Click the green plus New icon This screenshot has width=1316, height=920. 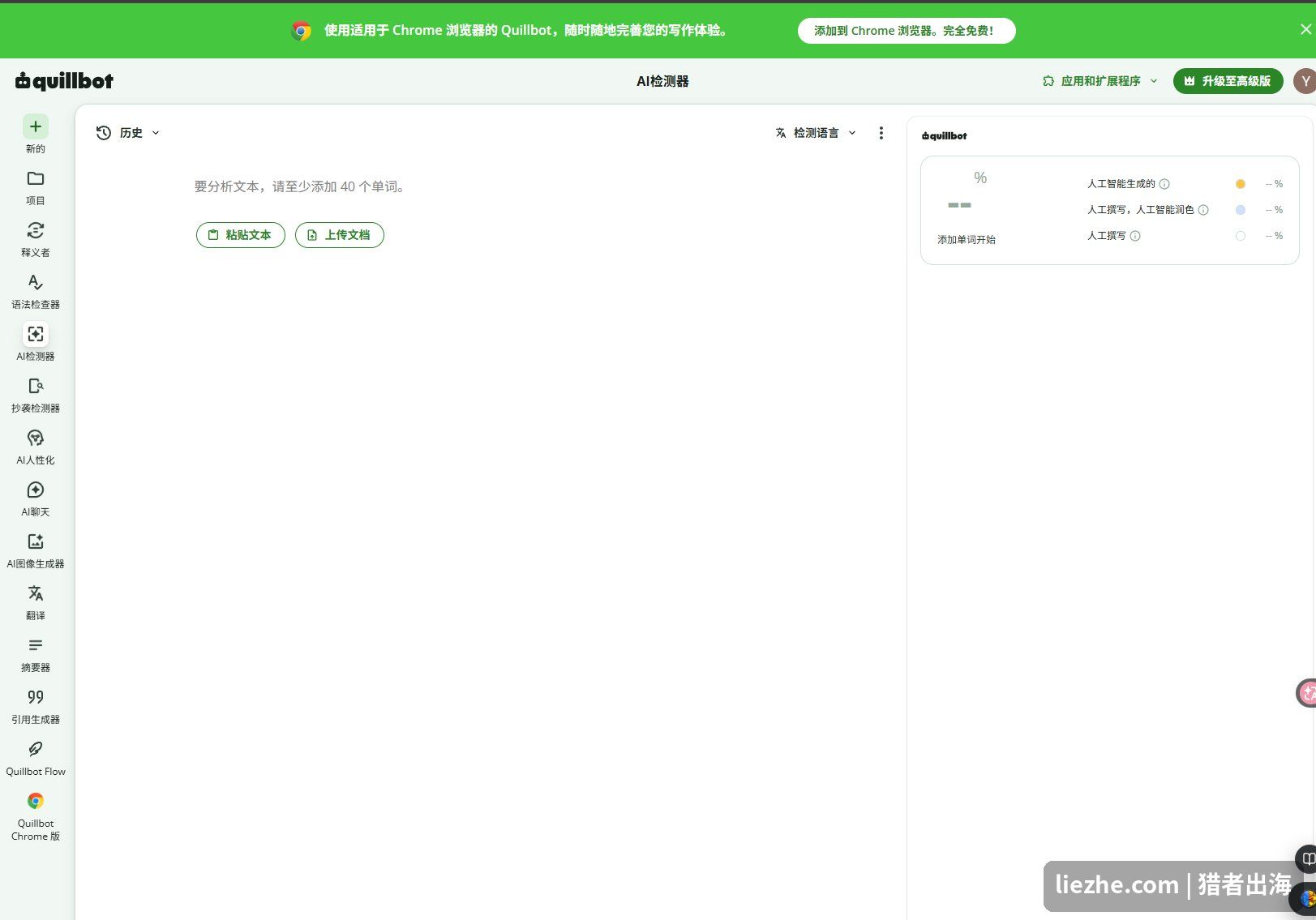tap(36, 126)
